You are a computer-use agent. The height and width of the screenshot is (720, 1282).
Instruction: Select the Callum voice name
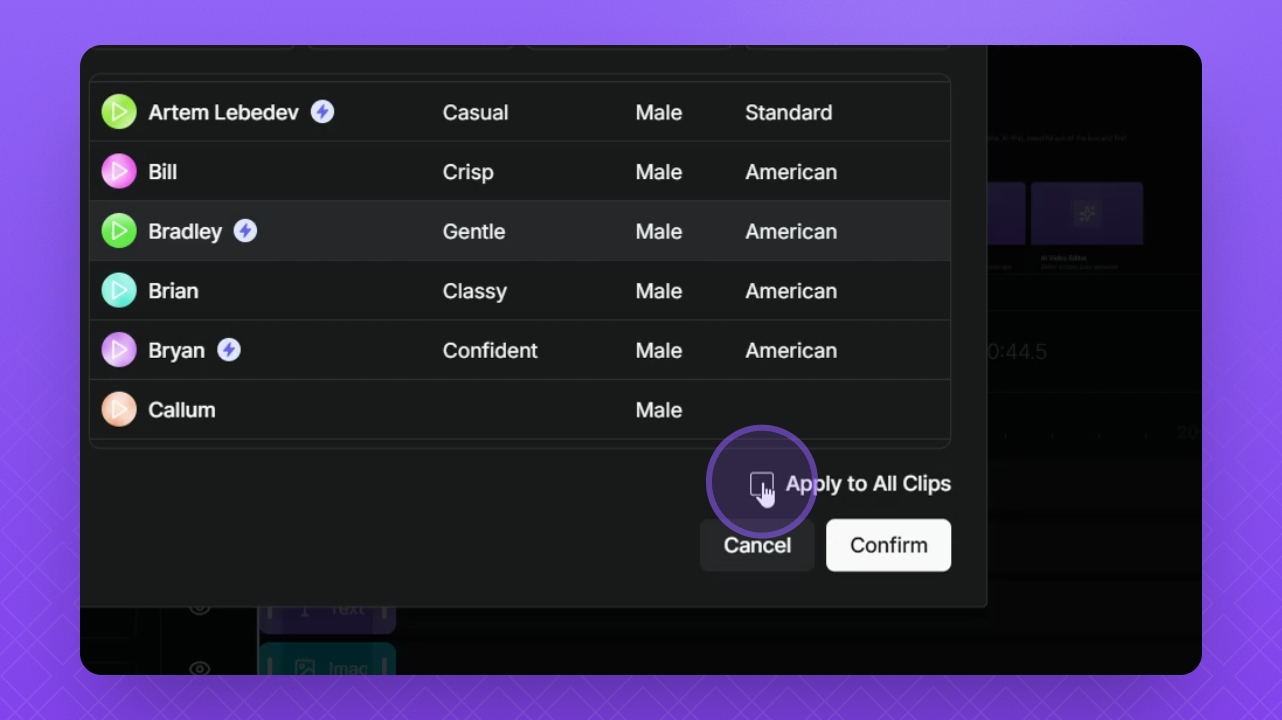[x=182, y=410]
